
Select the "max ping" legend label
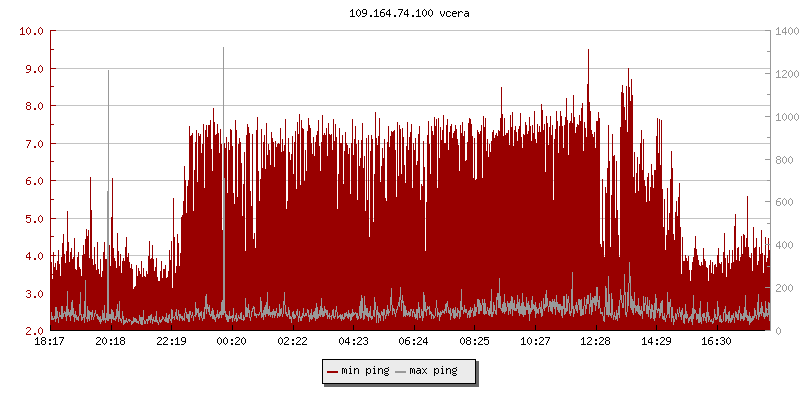[x=433, y=371]
